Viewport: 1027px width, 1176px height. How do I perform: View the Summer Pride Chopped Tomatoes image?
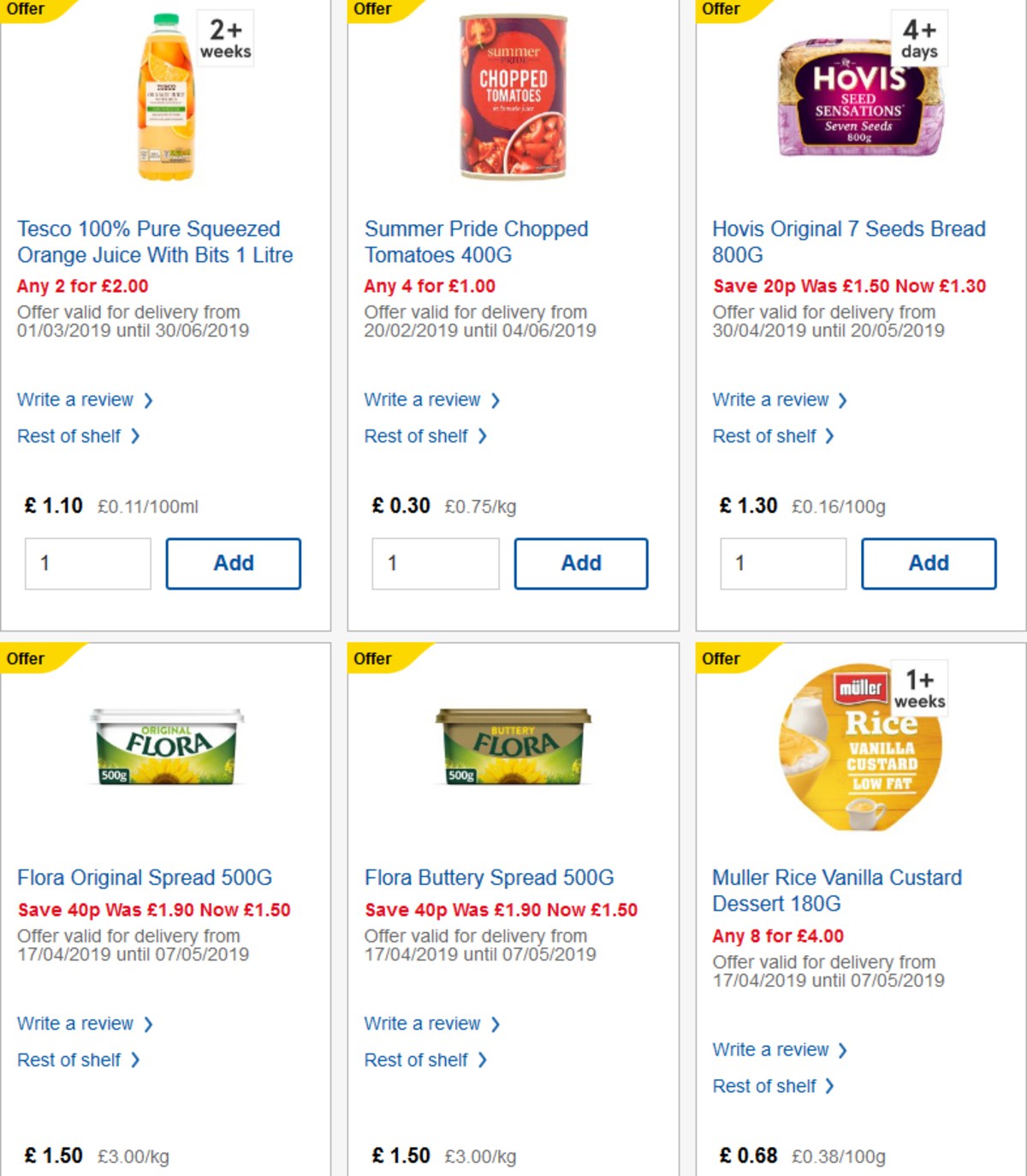click(511, 94)
